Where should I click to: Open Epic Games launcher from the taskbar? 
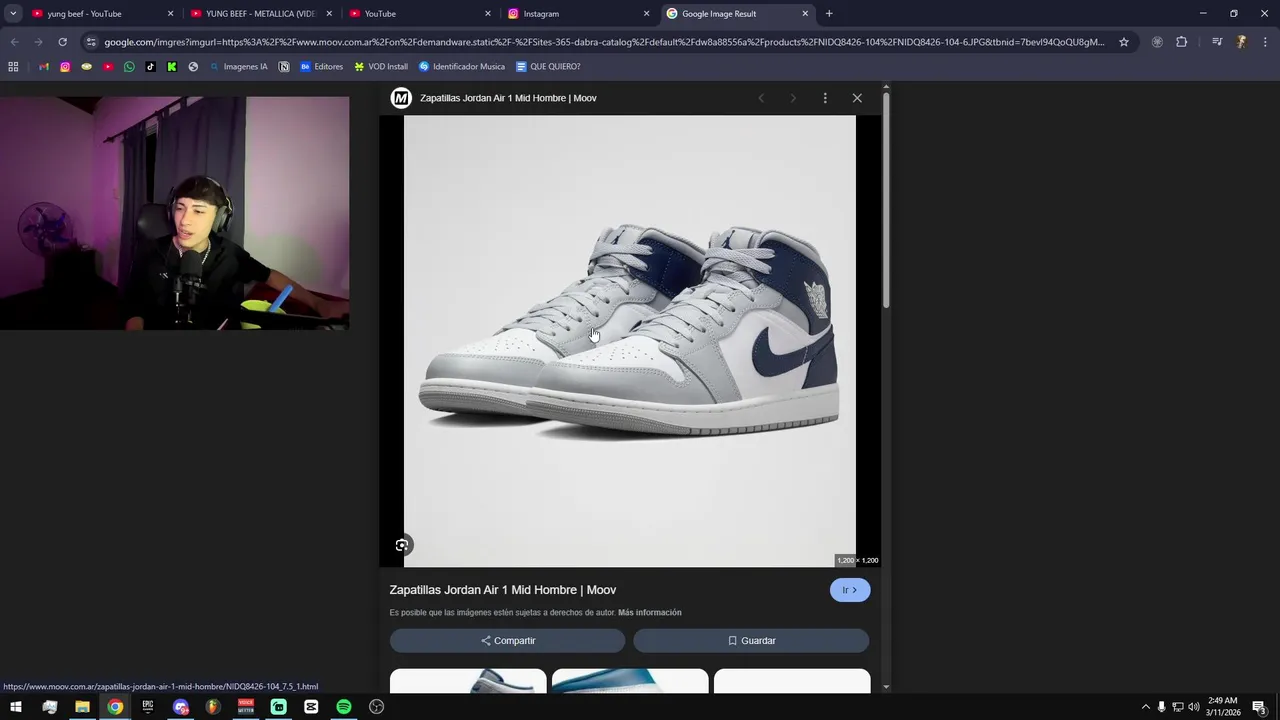click(x=148, y=707)
